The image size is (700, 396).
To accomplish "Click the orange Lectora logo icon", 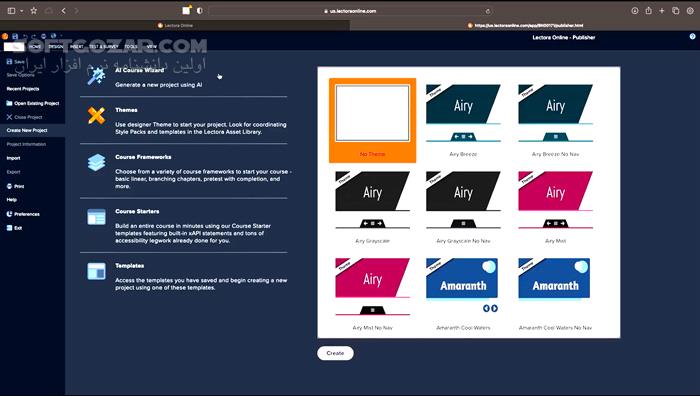I will 5,36.
